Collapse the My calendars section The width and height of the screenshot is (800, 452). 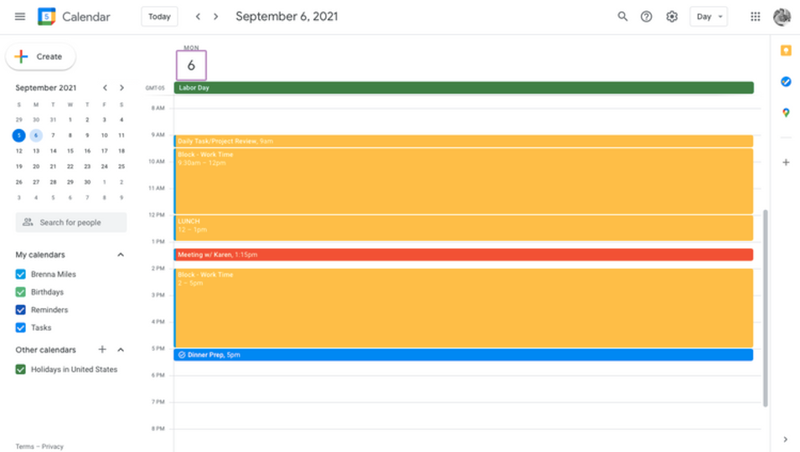tap(120, 255)
